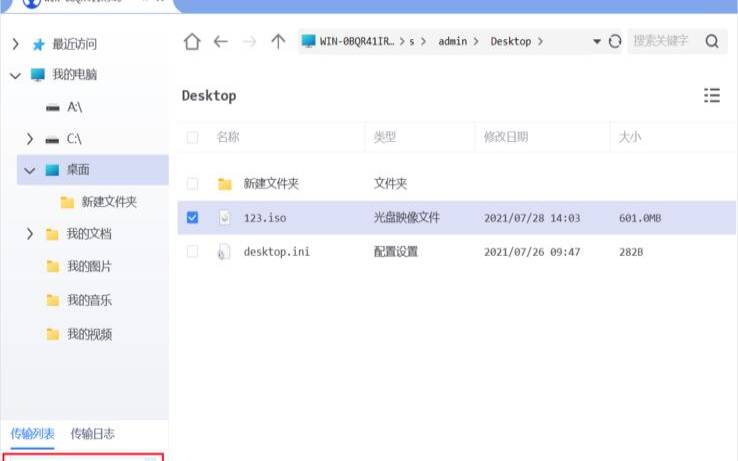The height and width of the screenshot is (461, 738).
Task: Click the 123.iso file icon
Action: [225, 217]
